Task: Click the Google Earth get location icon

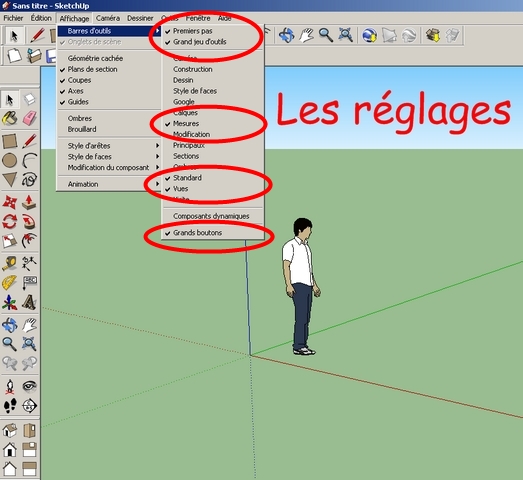Action: pyautogui.click(x=370, y=35)
